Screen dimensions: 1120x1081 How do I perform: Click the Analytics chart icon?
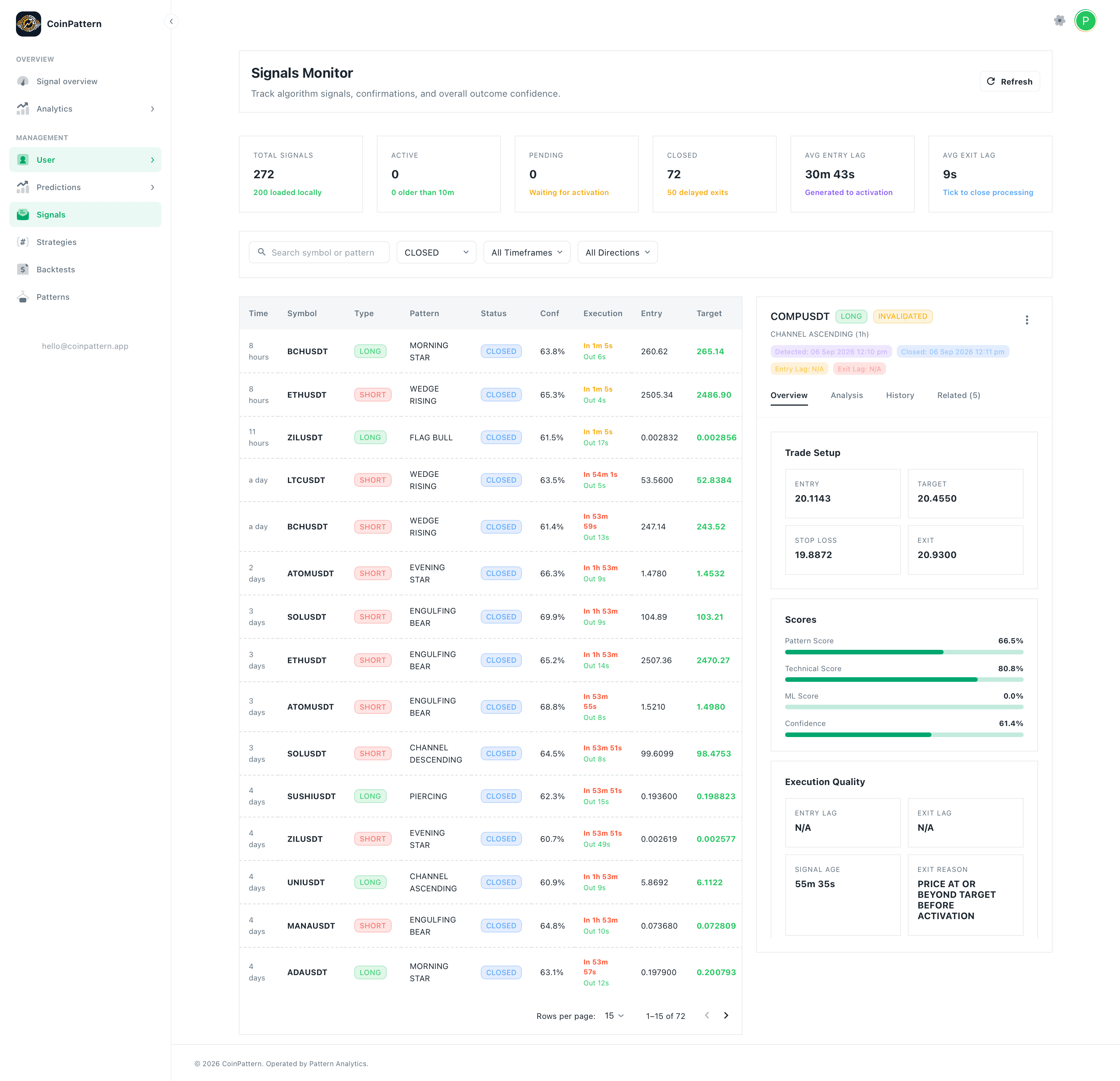(23, 109)
